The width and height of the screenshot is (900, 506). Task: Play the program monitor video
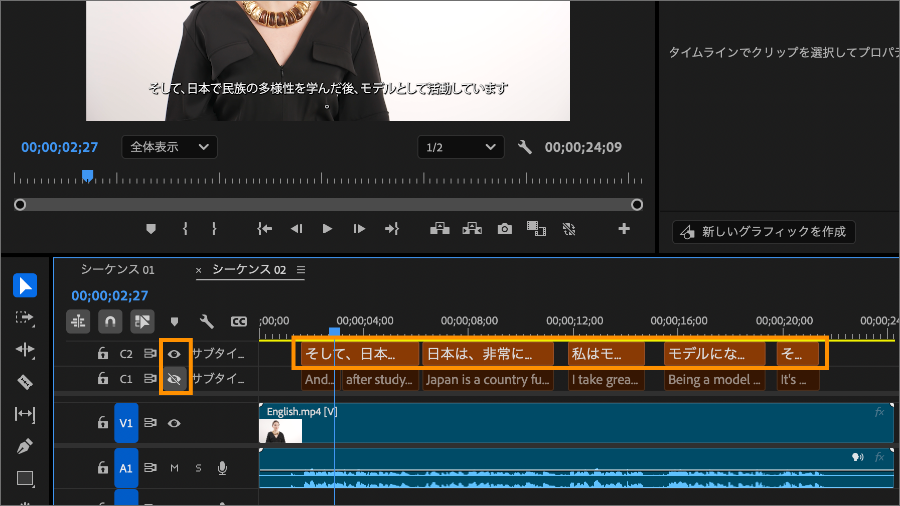coord(327,229)
